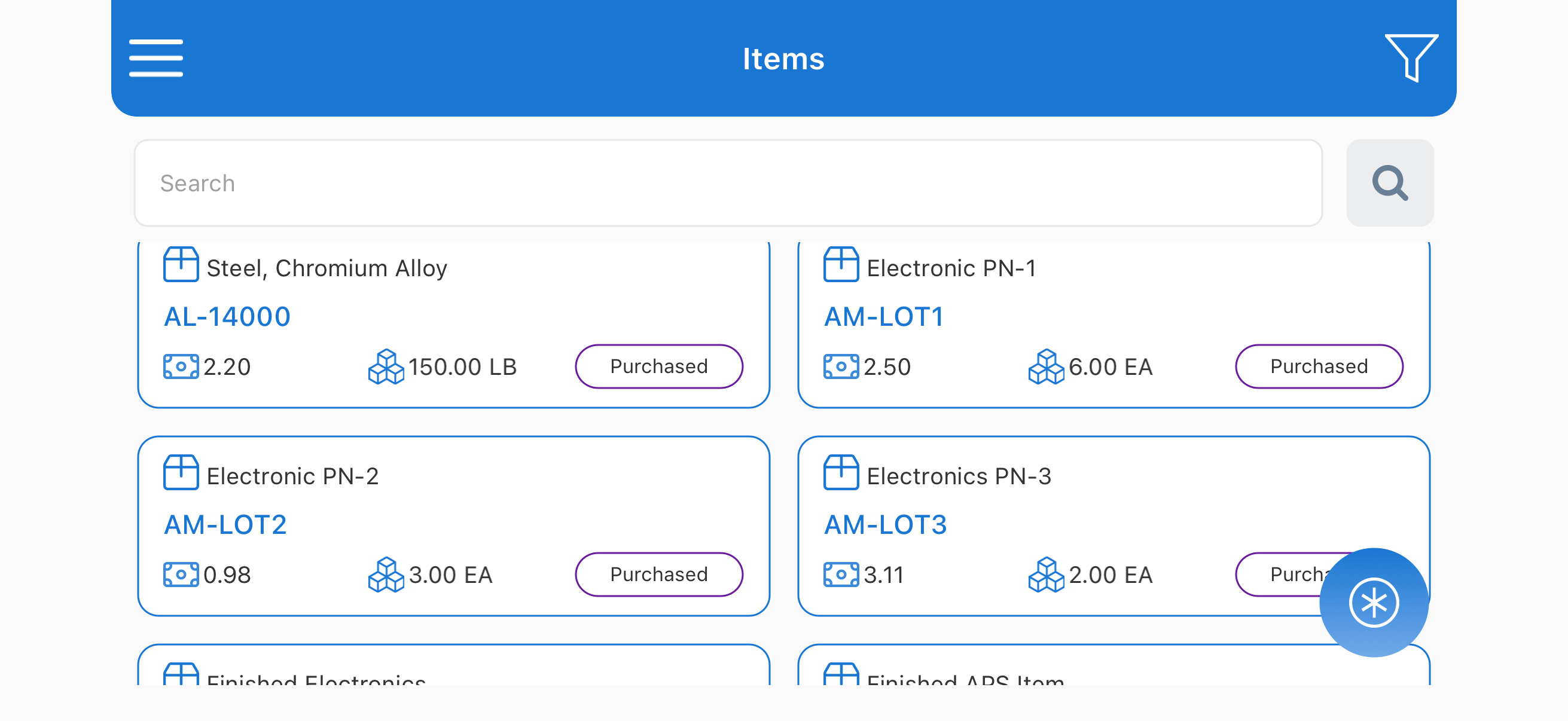The height and width of the screenshot is (721, 1568).
Task: Click the price icon next to 0.98
Action: tap(181, 575)
